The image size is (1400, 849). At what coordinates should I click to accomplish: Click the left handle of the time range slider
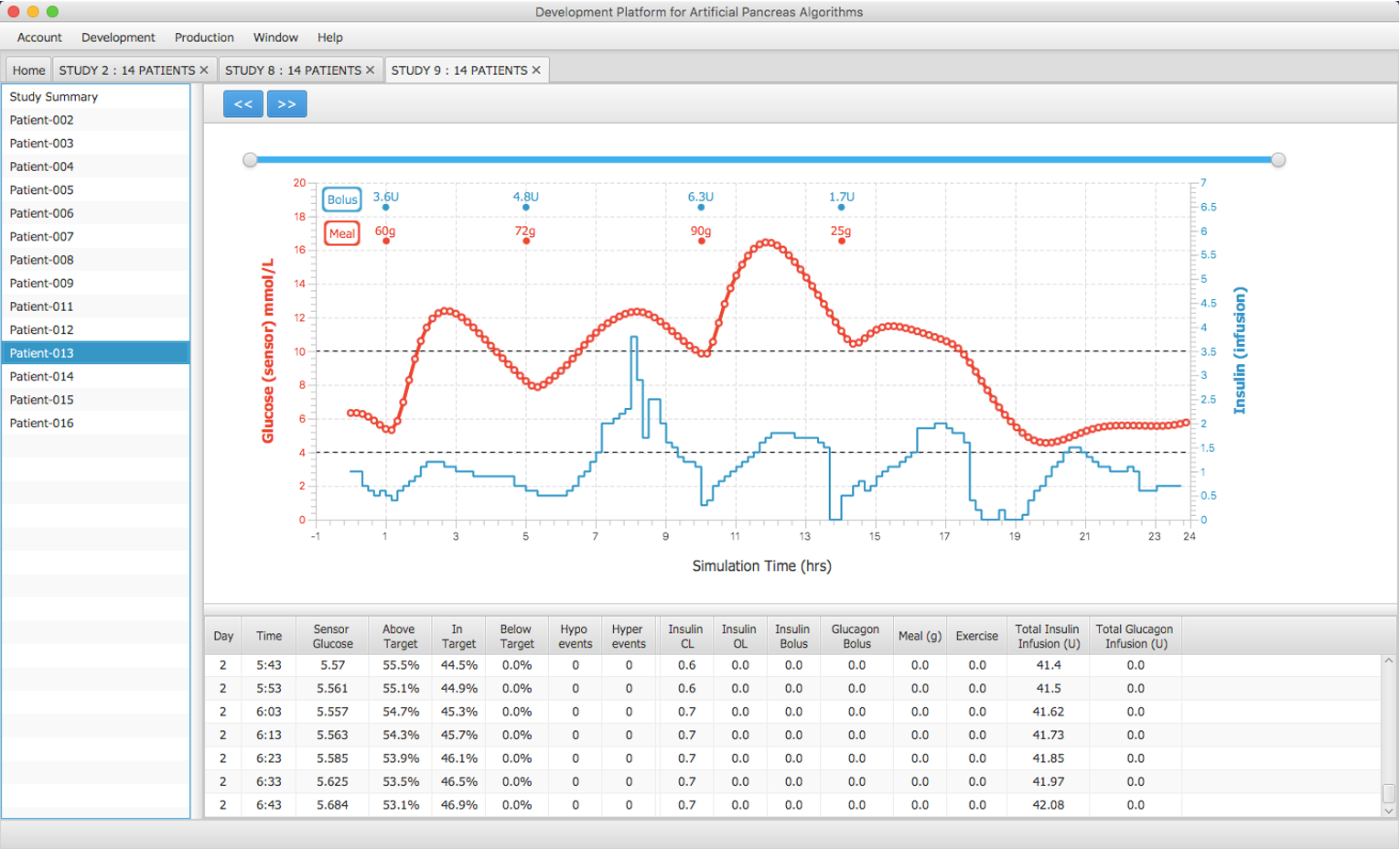(x=250, y=160)
